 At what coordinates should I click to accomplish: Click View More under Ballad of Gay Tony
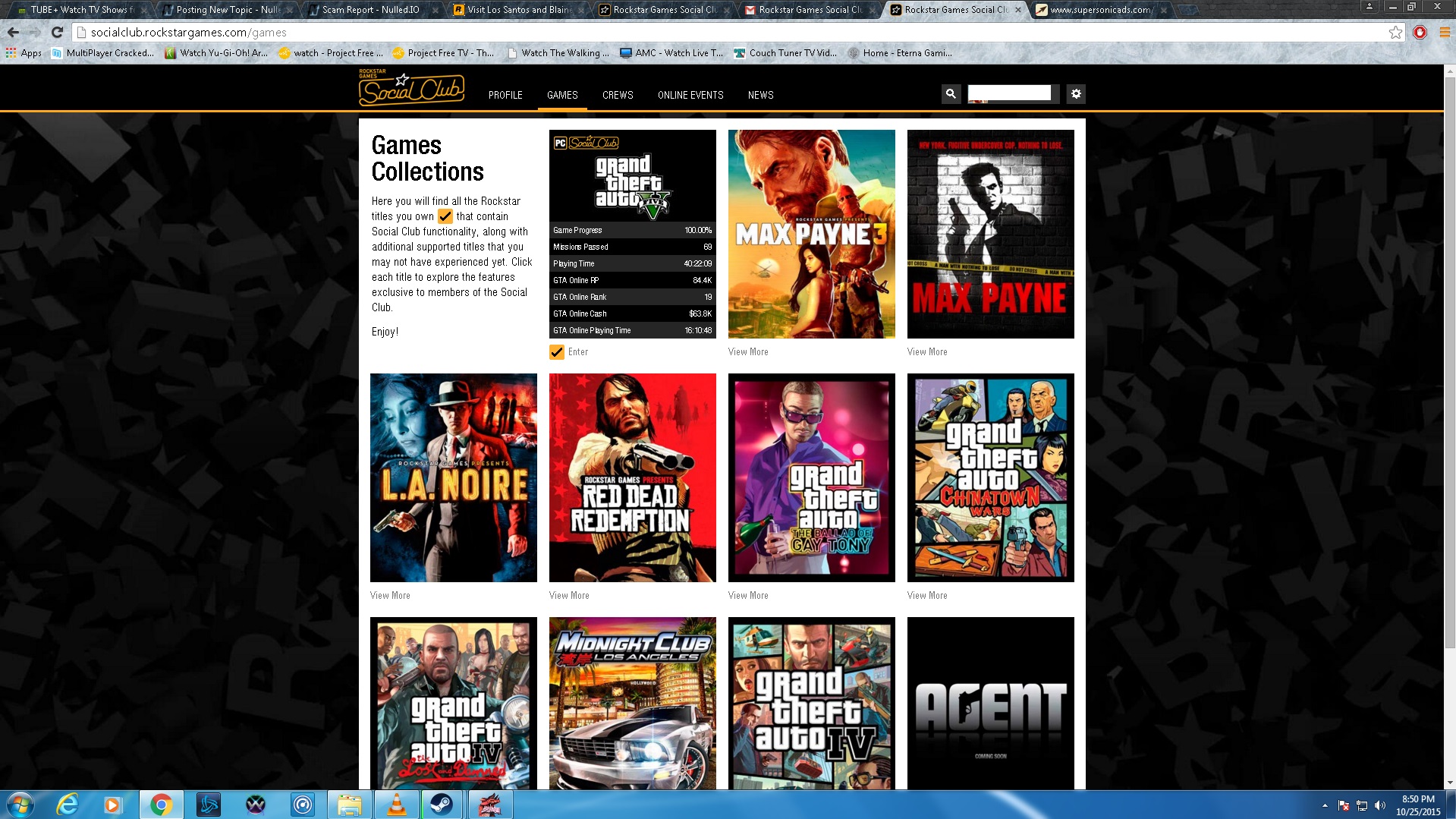point(748,596)
